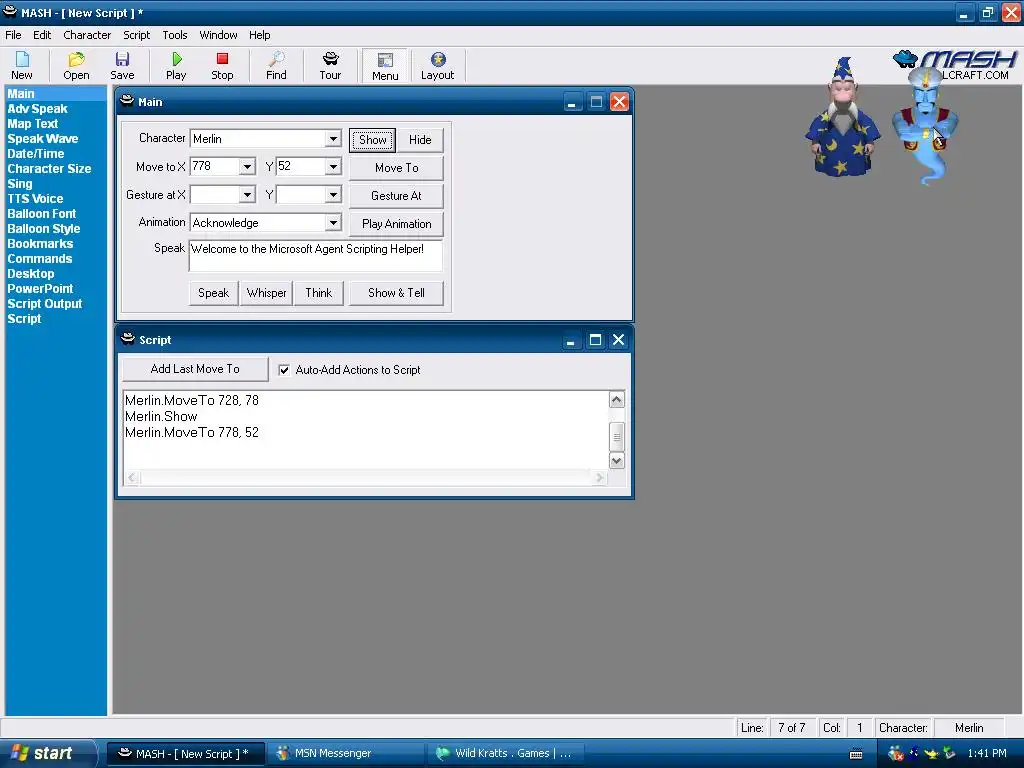Select the Sing sidebar item

[x=20, y=184]
